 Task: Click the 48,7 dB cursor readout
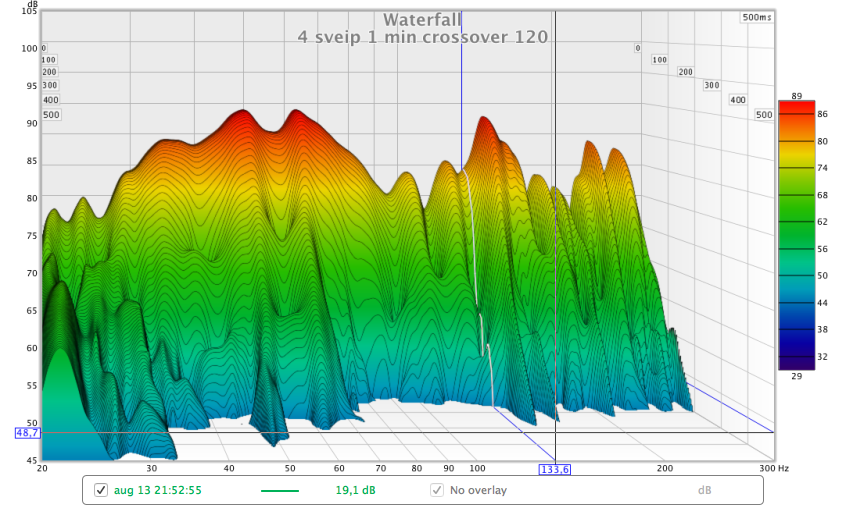click(28, 433)
